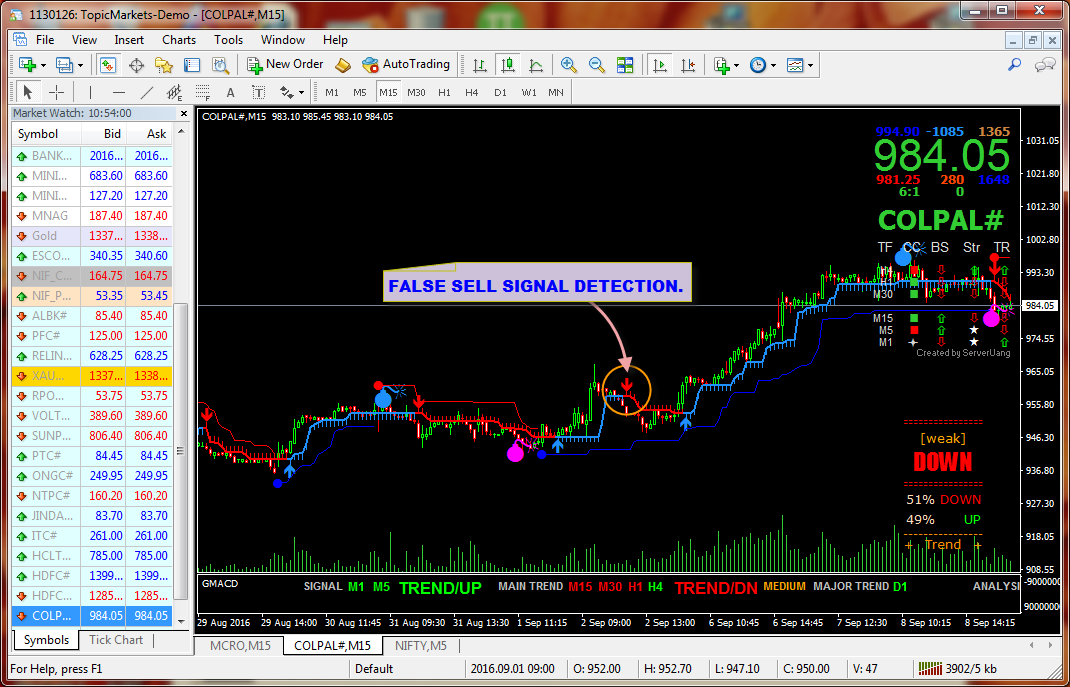Toggle the Market Watch panel icon

pyautogui.click(x=109, y=65)
